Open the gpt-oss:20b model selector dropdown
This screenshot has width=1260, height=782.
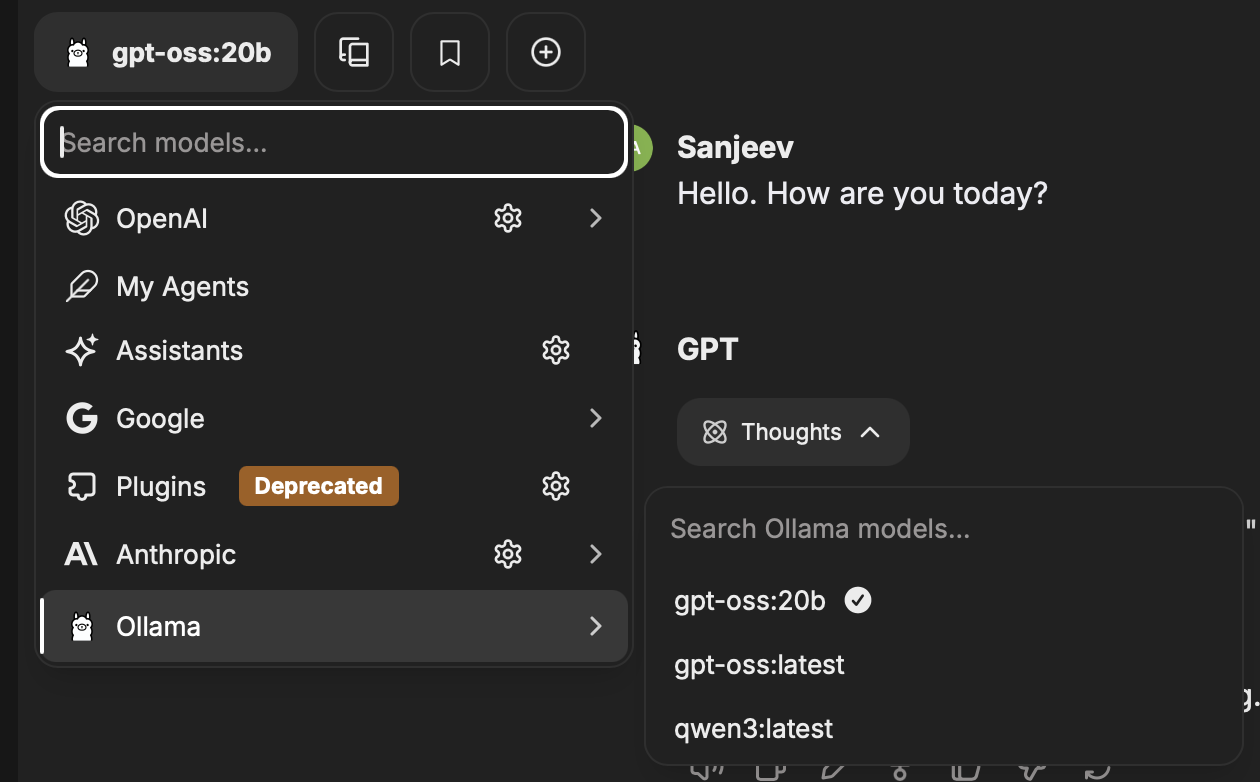pos(166,52)
